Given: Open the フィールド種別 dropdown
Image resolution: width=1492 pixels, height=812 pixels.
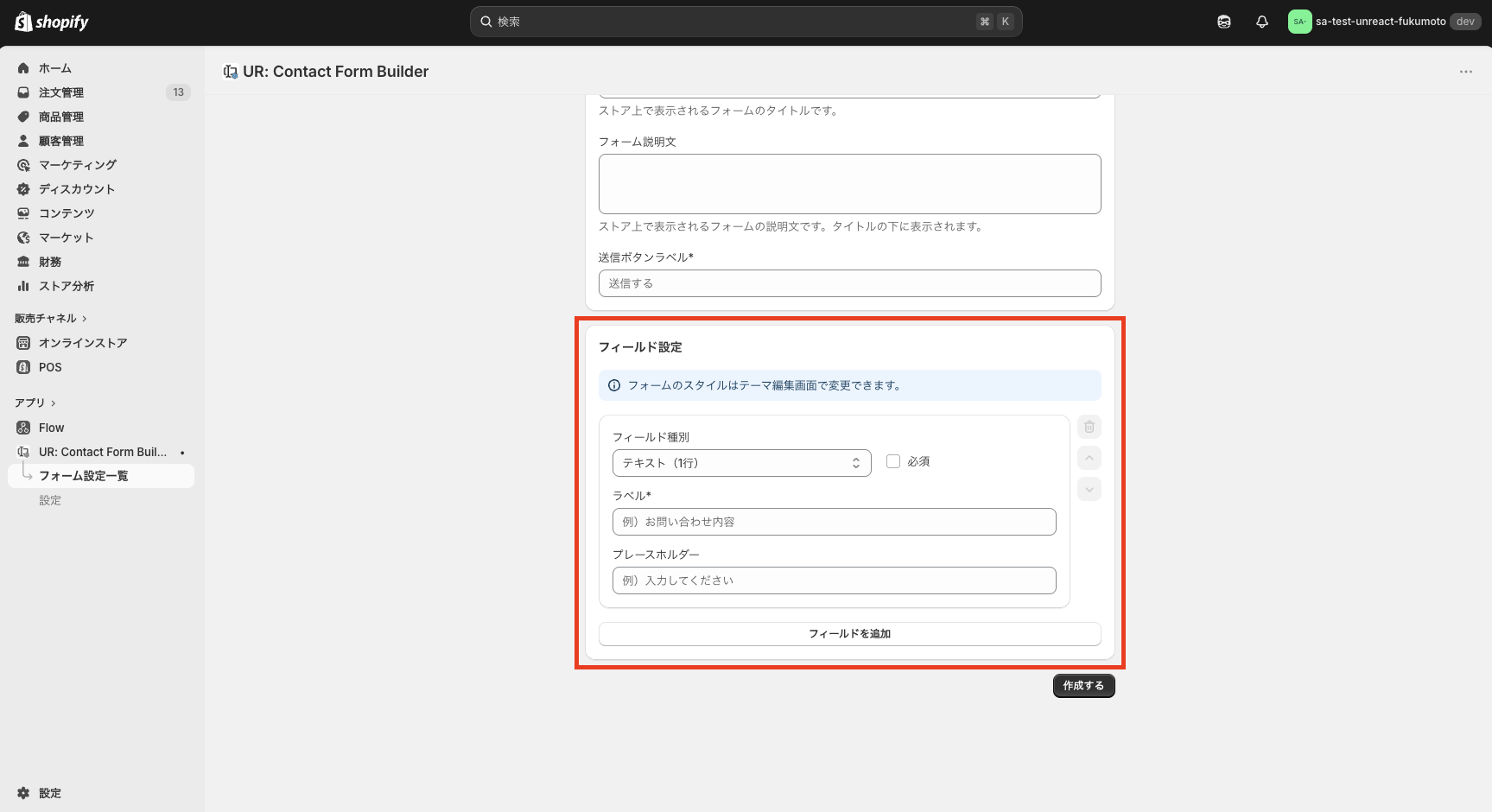Looking at the screenshot, I should pyautogui.click(x=741, y=463).
